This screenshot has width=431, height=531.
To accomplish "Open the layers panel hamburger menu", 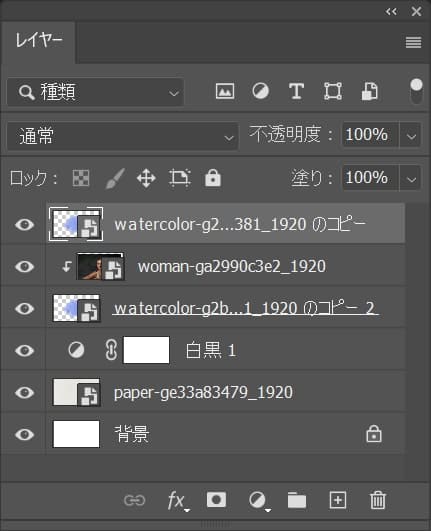I will pos(413,42).
